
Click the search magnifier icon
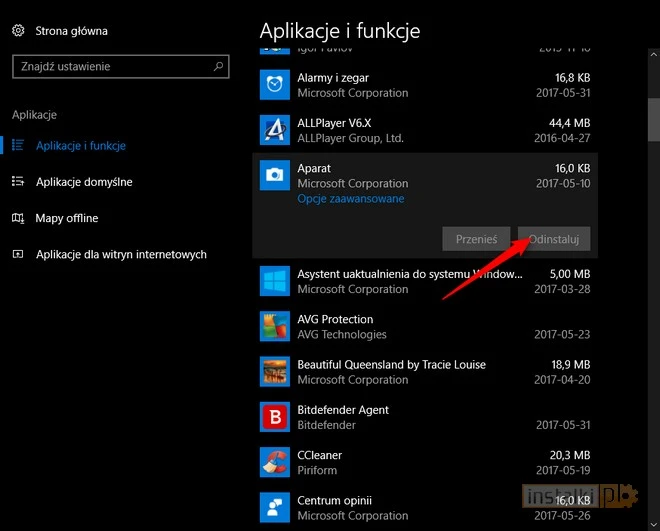coord(218,67)
